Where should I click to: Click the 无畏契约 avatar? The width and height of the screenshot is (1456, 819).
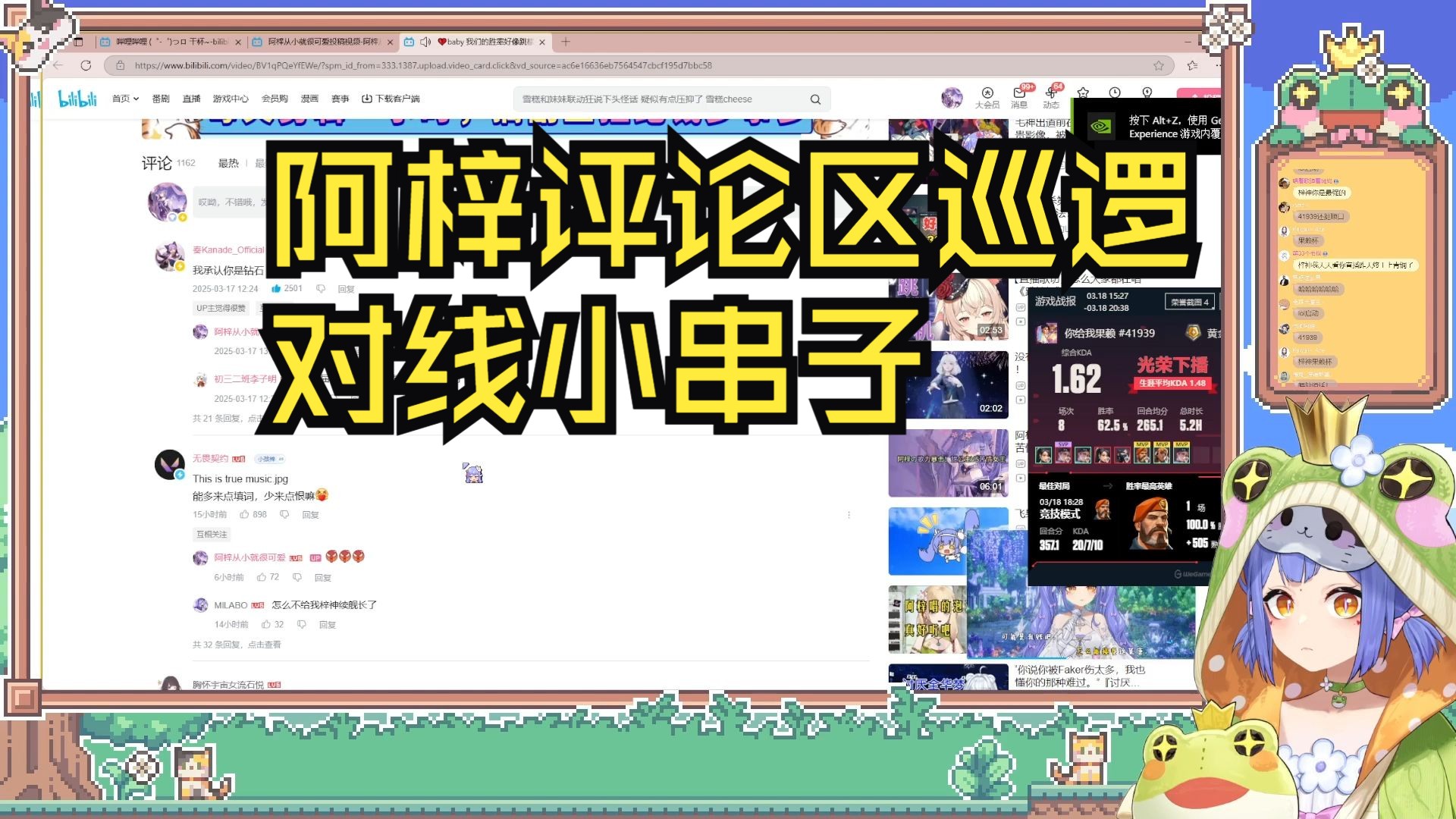(x=170, y=464)
